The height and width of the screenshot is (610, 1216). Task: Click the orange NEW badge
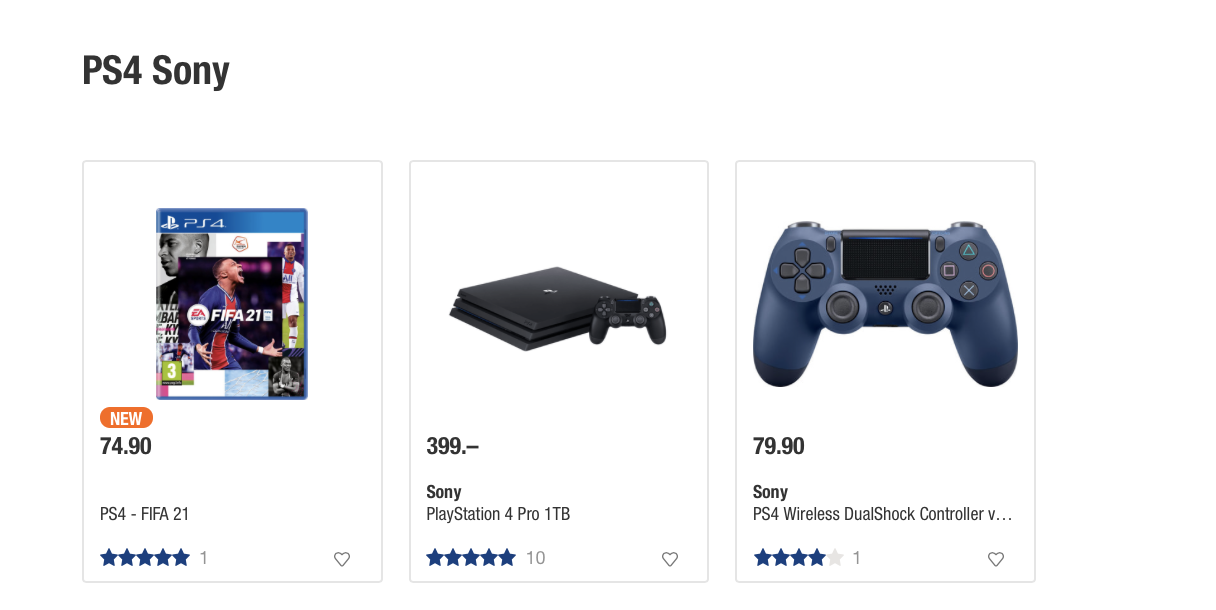(126, 418)
